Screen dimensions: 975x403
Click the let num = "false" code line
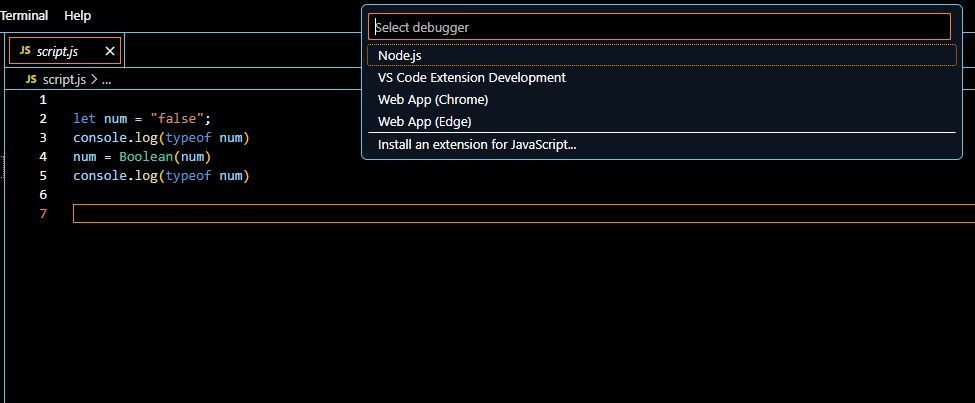142,119
